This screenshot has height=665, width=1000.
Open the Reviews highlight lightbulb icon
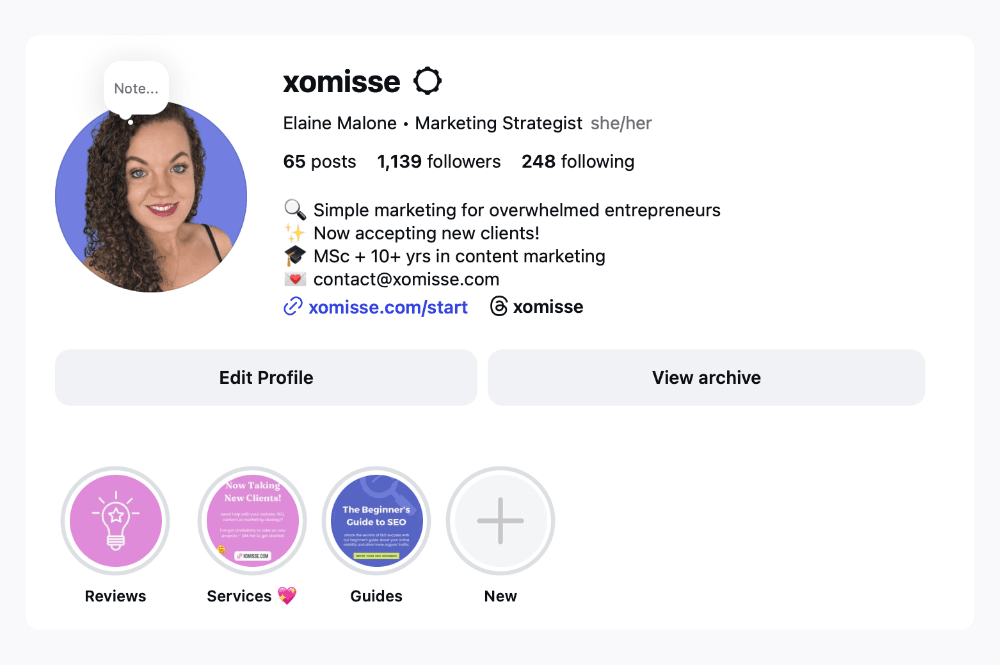115,521
